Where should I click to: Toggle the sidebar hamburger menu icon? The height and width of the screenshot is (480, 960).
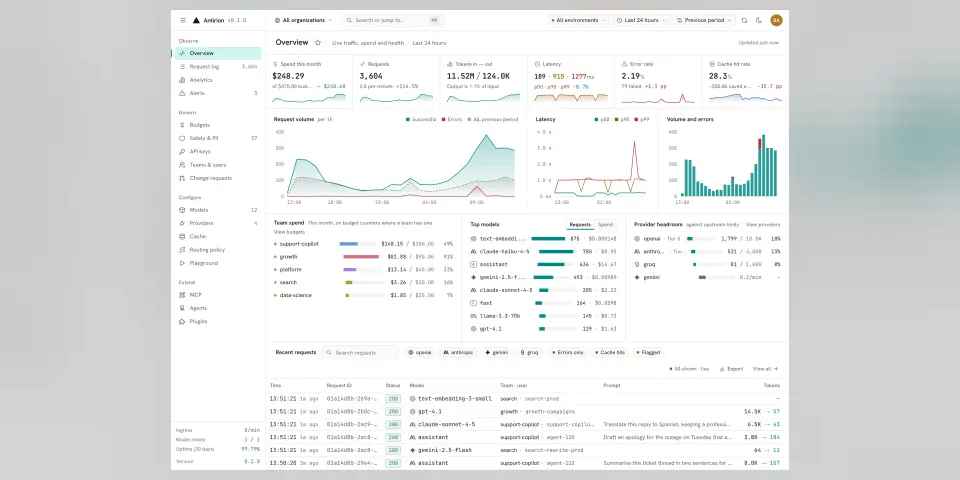(182, 20)
